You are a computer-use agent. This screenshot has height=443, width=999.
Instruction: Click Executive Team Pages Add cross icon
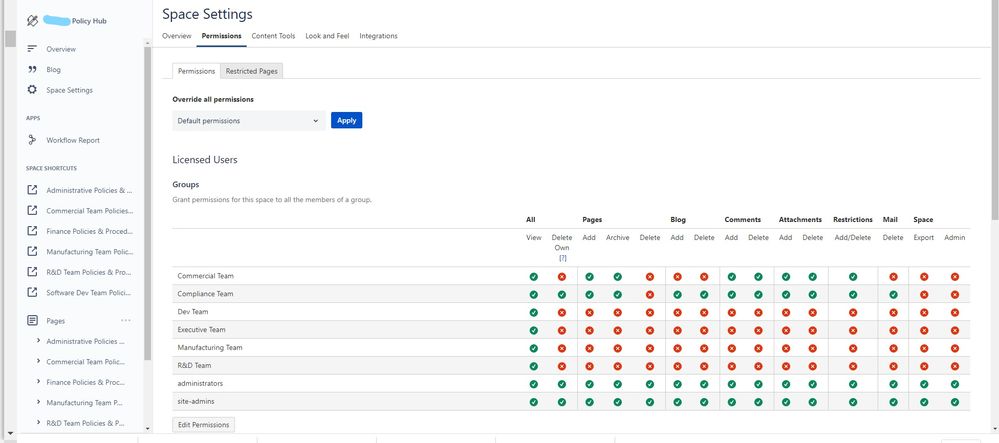click(589, 330)
